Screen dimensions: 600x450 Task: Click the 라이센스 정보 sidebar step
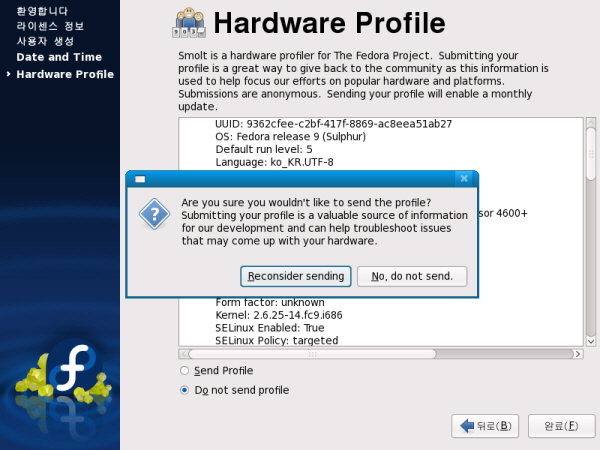click(50, 26)
